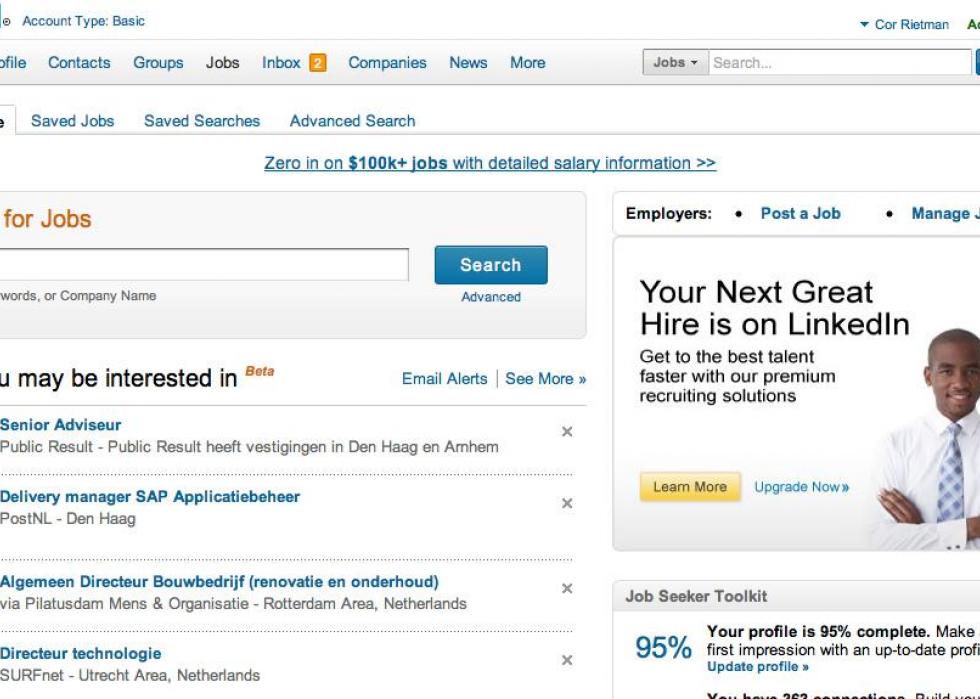980x699 pixels.
Task: Remove the Algemeen Directeur Bouwbedrijf suggestion
Action: (567, 588)
